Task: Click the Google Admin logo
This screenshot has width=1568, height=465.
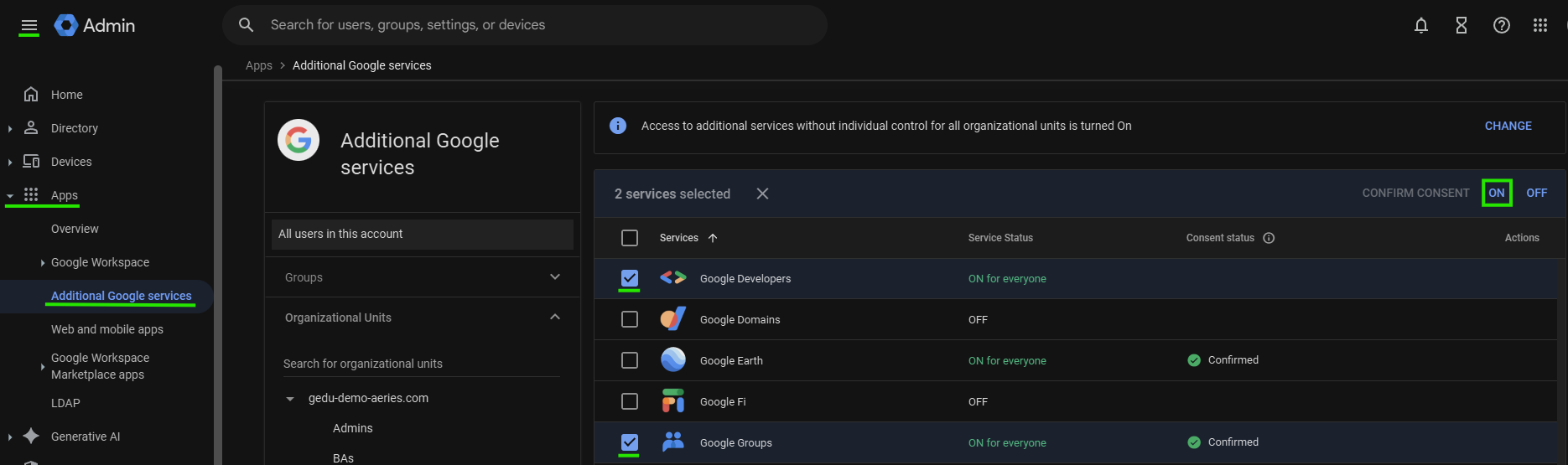Action: pyautogui.click(x=95, y=26)
